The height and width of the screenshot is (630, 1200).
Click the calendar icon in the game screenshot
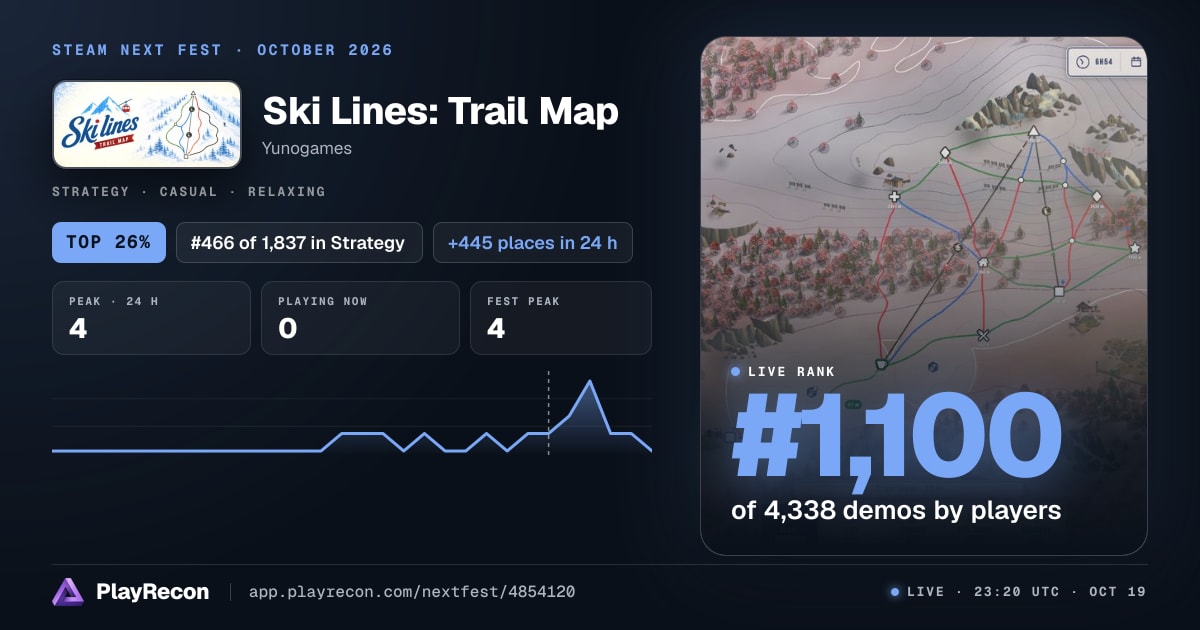[x=1136, y=62]
